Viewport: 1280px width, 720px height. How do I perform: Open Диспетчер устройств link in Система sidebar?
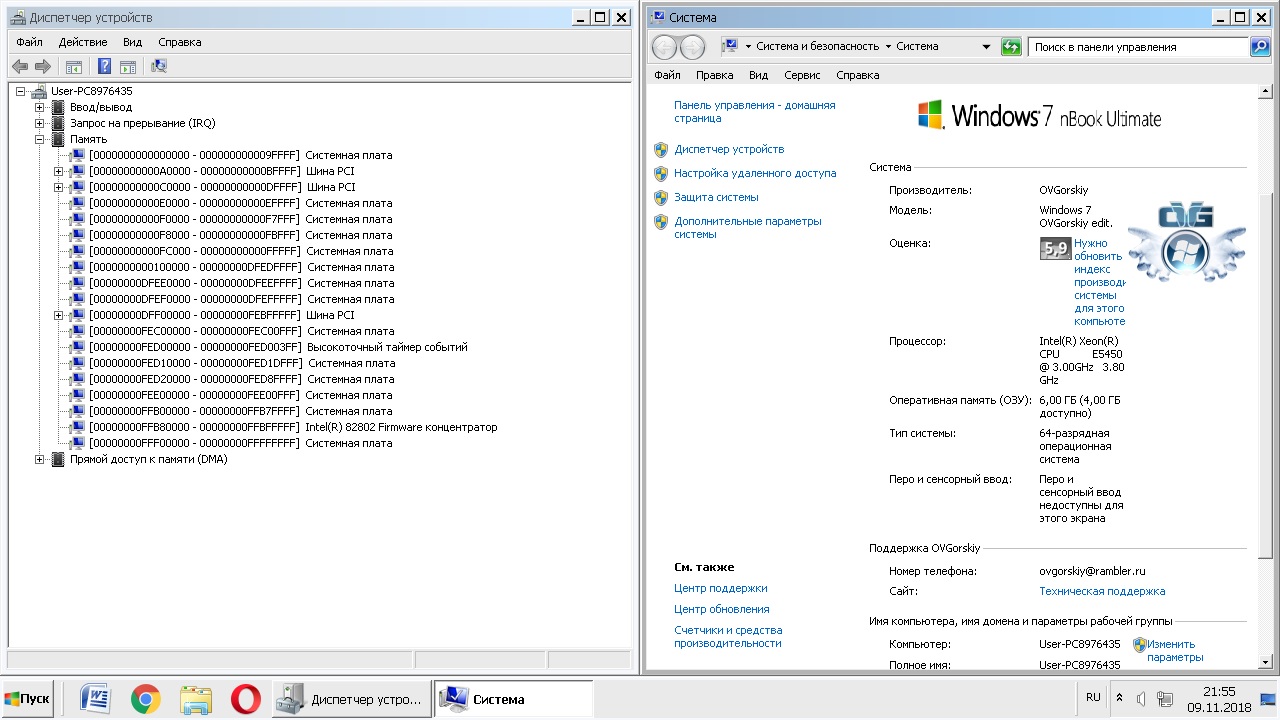pyautogui.click(x=729, y=149)
